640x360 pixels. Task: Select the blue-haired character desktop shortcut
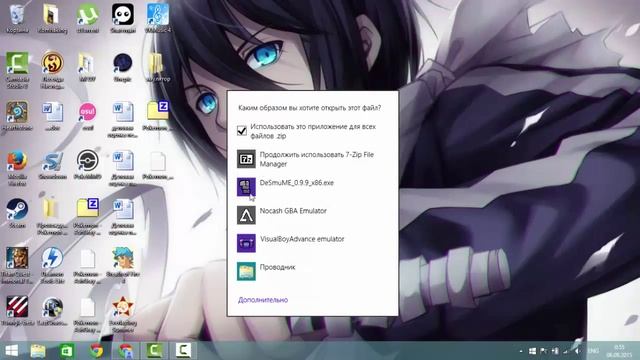[123, 265]
